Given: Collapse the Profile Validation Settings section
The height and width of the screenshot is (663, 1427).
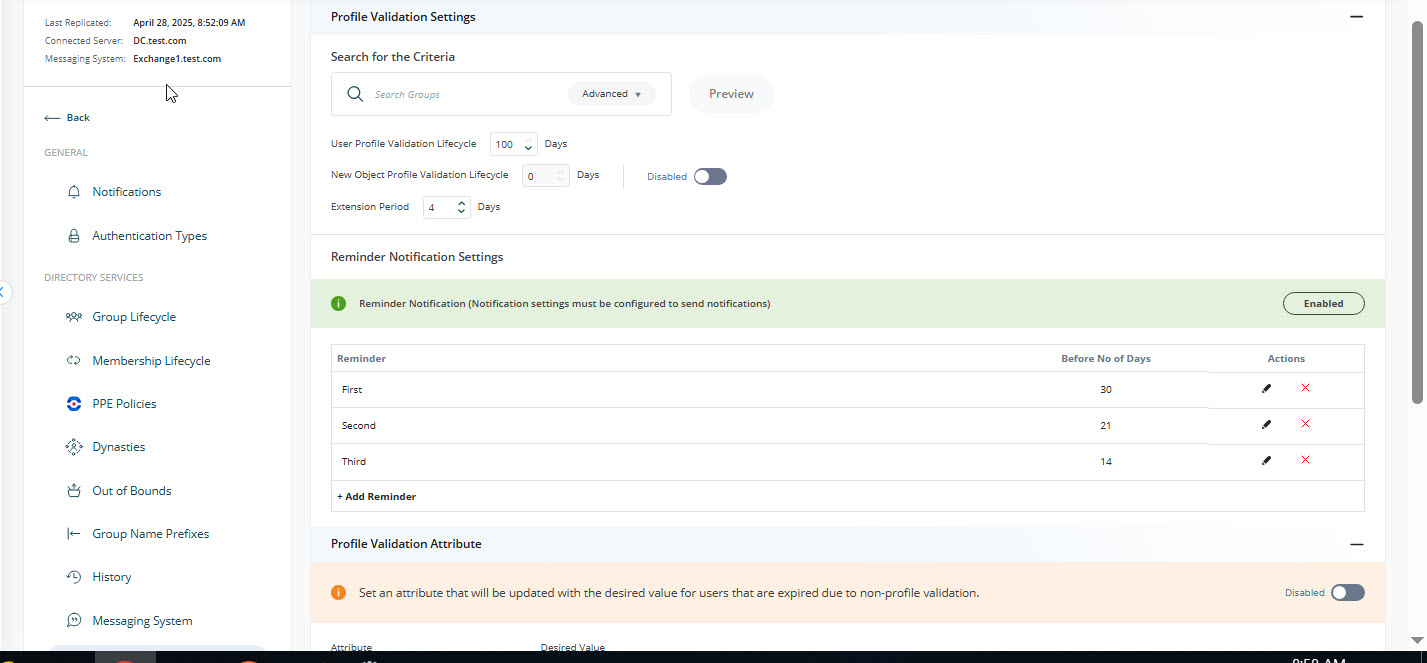Looking at the screenshot, I should (1356, 16).
